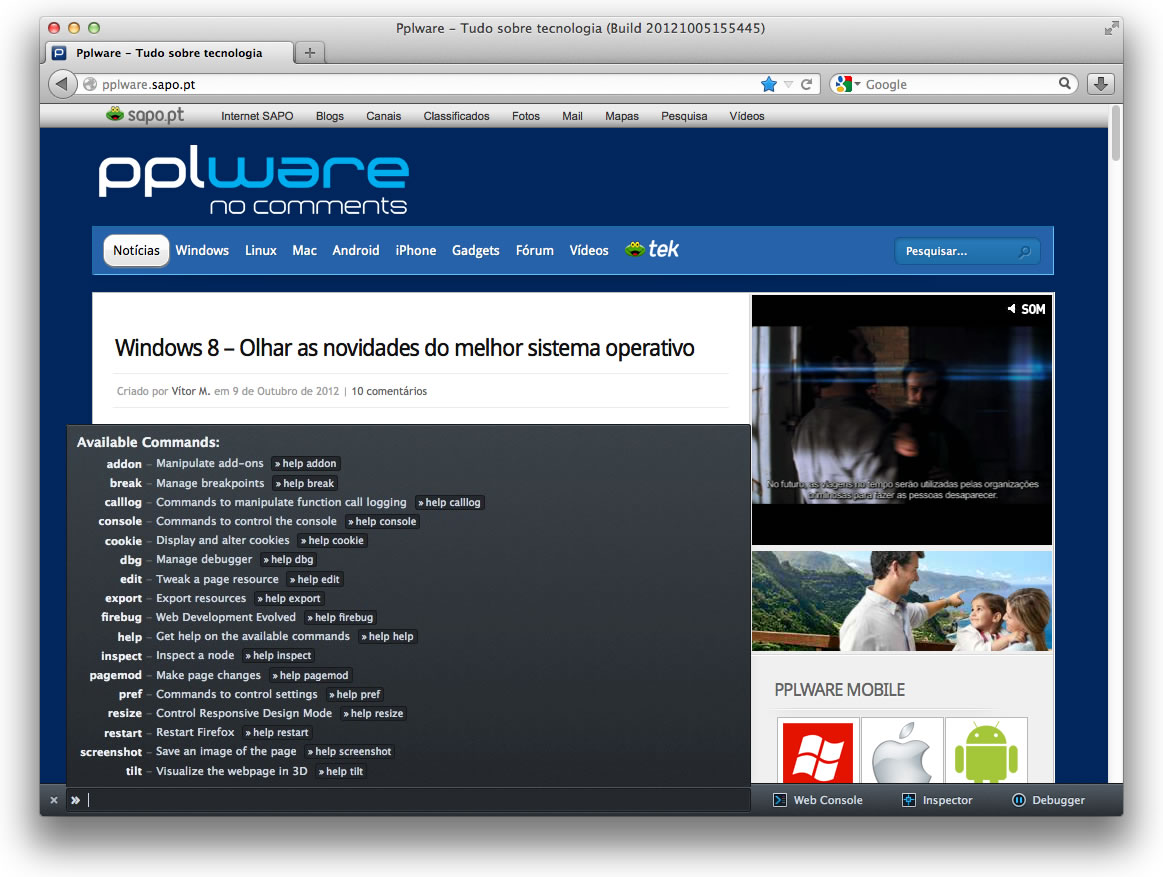Click the help calllog command button
The height and width of the screenshot is (877, 1163).
click(449, 502)
